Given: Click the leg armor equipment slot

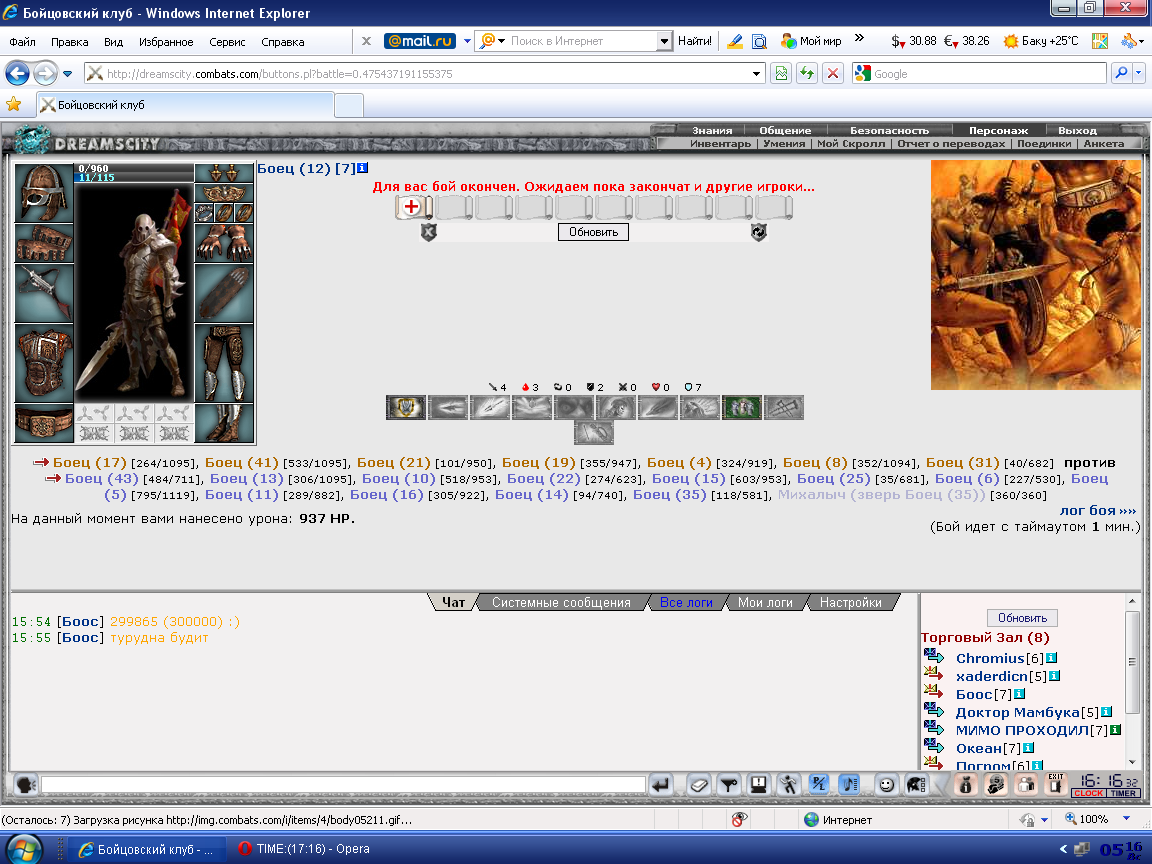Looking at the screenshot, I should click(224, 363).
